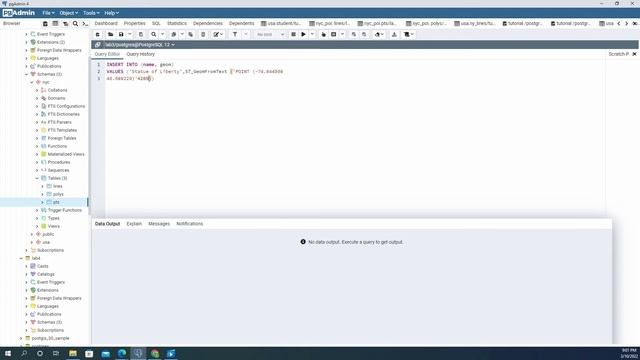640x360 pixels.
Task: Select the lines table in the tree
Action: click(x=58, y=187)
